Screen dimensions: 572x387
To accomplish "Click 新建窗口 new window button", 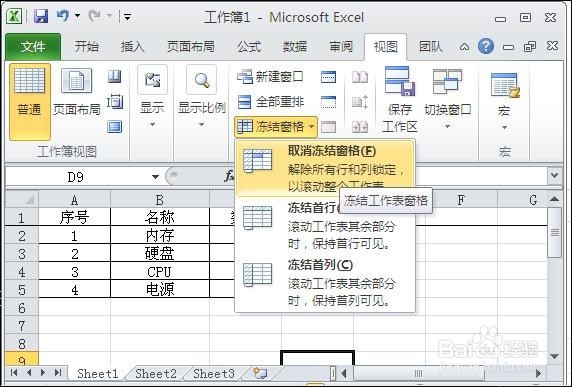I will (x=270, y=77).
